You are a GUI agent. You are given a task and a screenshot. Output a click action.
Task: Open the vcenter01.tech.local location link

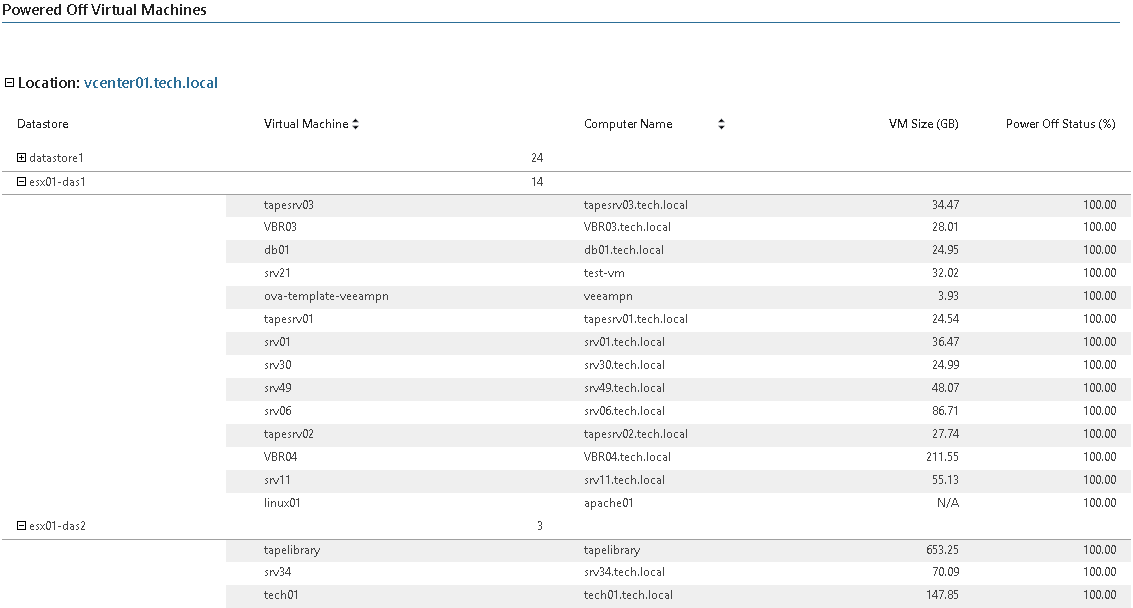click(x=150, y=83)
